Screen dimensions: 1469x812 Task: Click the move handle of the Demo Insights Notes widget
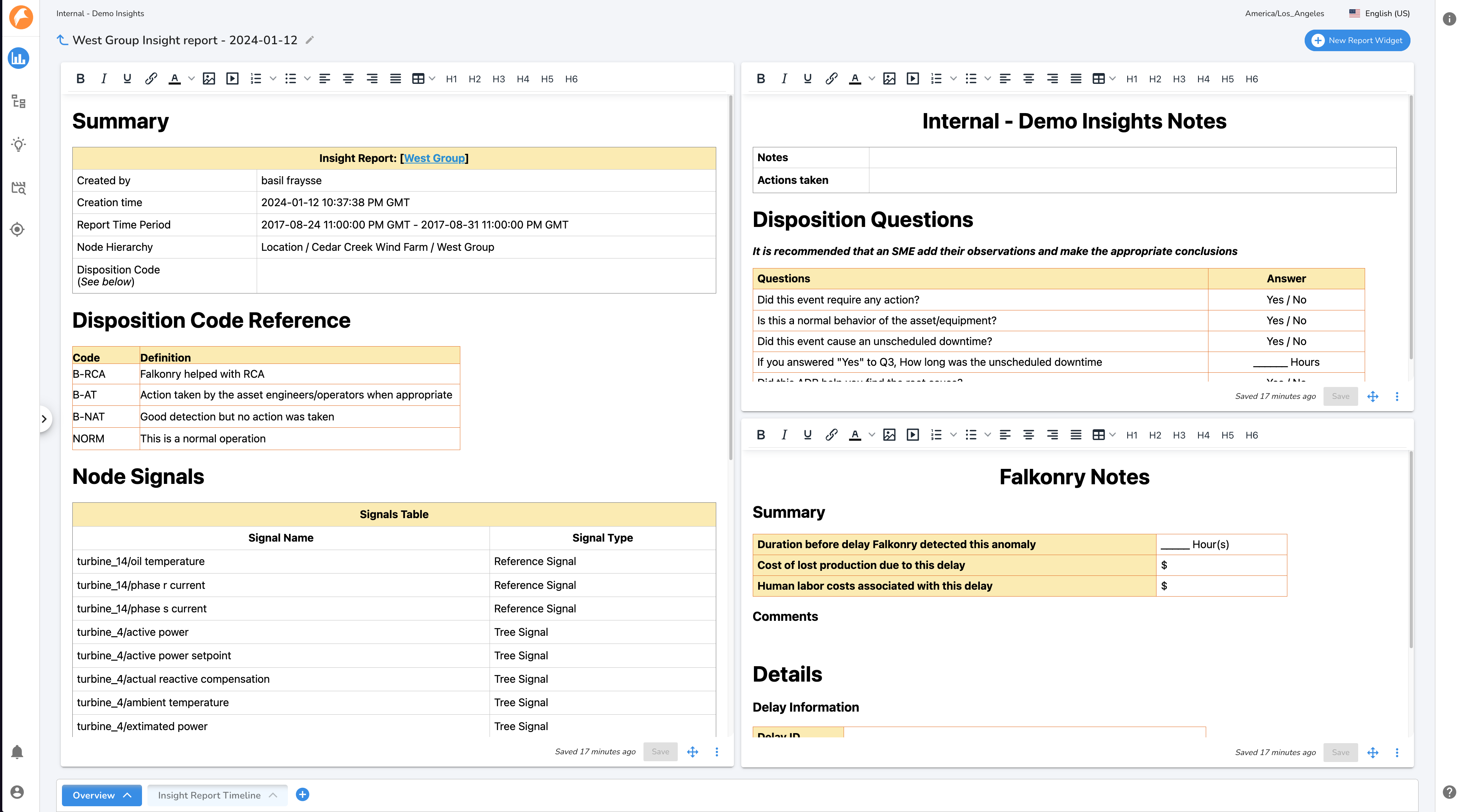point(1372,396)
